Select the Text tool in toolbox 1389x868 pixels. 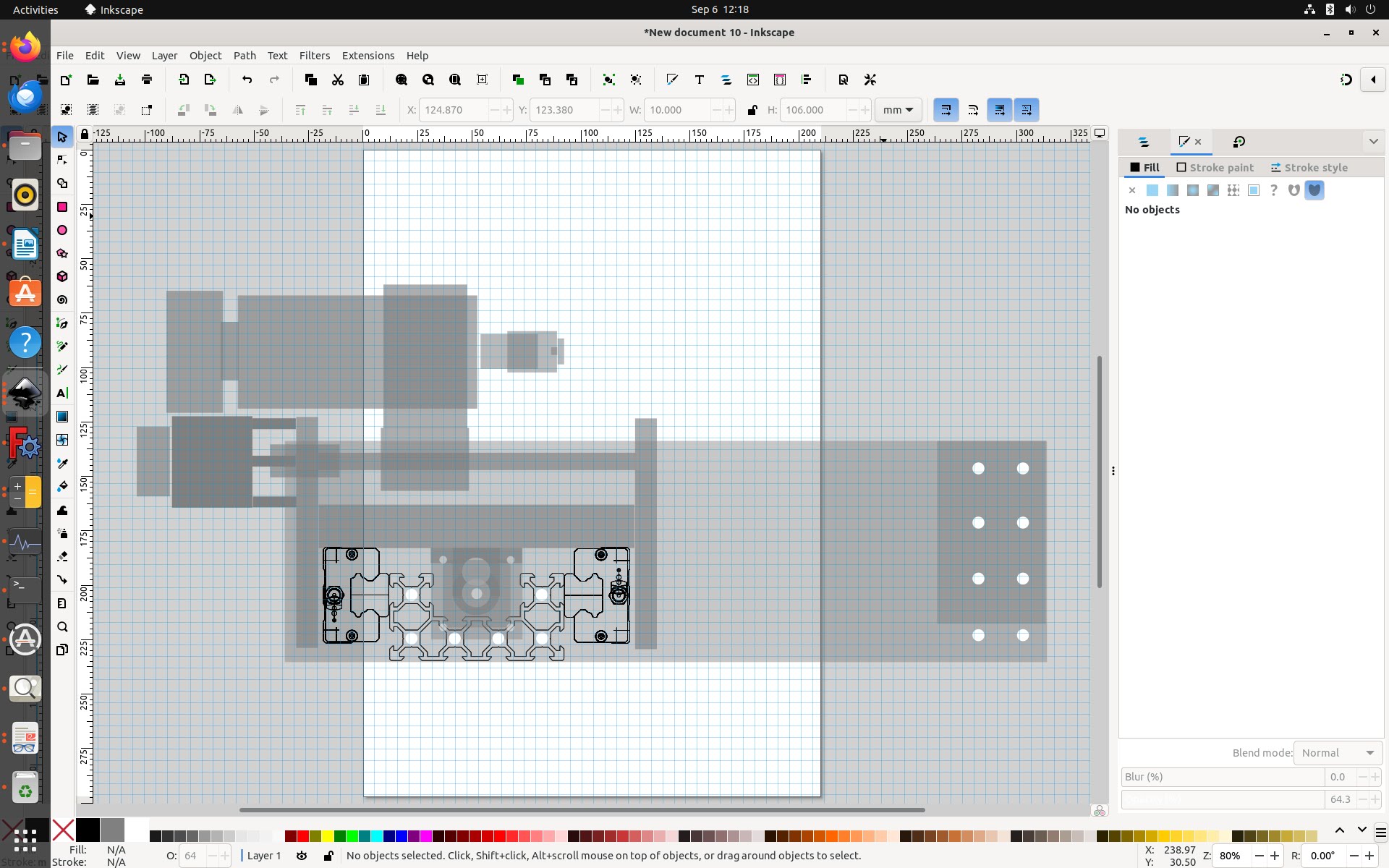coord(62,393)
